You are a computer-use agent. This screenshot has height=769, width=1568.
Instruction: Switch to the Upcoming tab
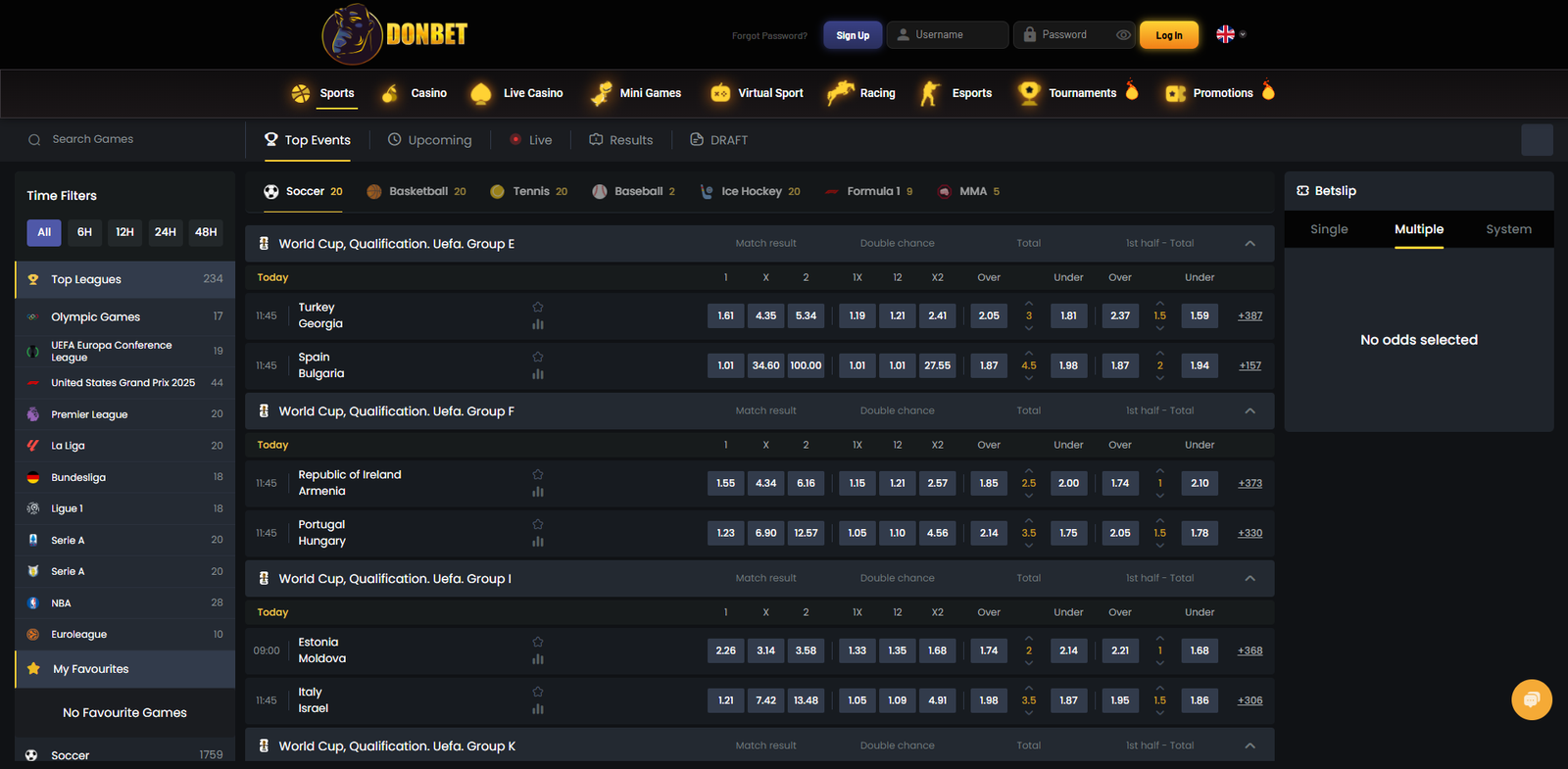point(429,140)
